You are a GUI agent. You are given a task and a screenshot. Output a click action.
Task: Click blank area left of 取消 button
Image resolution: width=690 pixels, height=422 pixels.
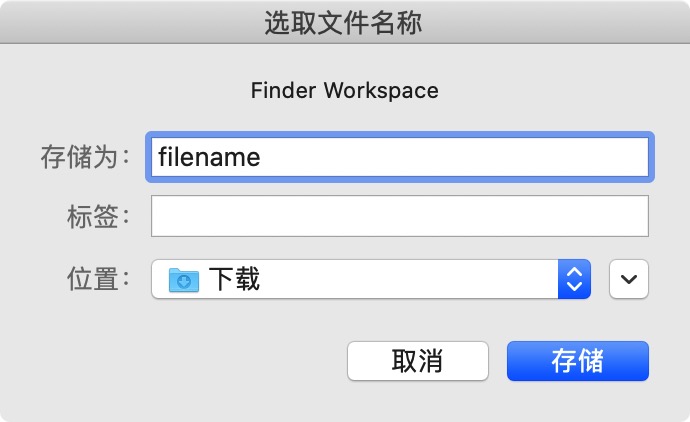tap(200, 361)
